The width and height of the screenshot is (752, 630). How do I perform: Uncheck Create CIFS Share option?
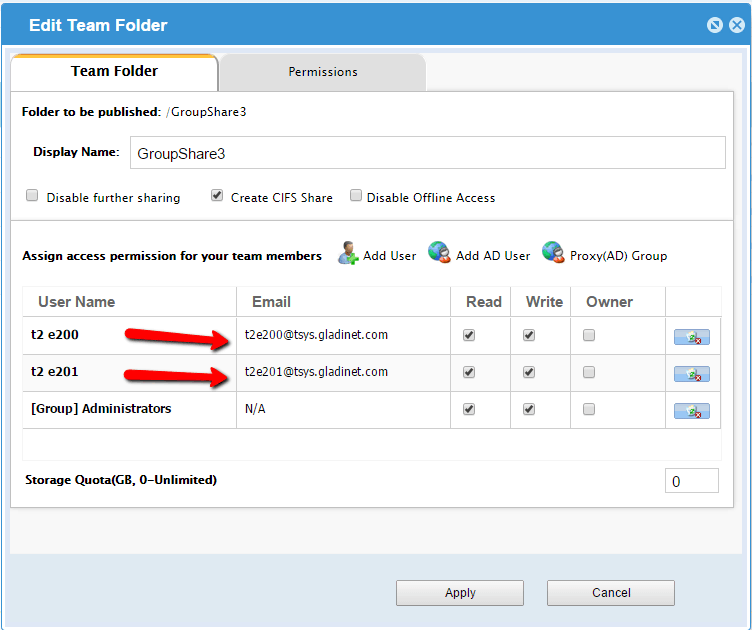pyautogui.click(x=217, y=196)
